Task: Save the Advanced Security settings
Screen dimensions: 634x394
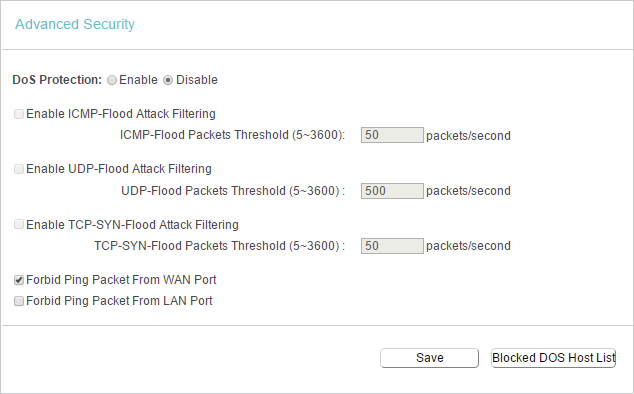Action: tap(429, 358)
